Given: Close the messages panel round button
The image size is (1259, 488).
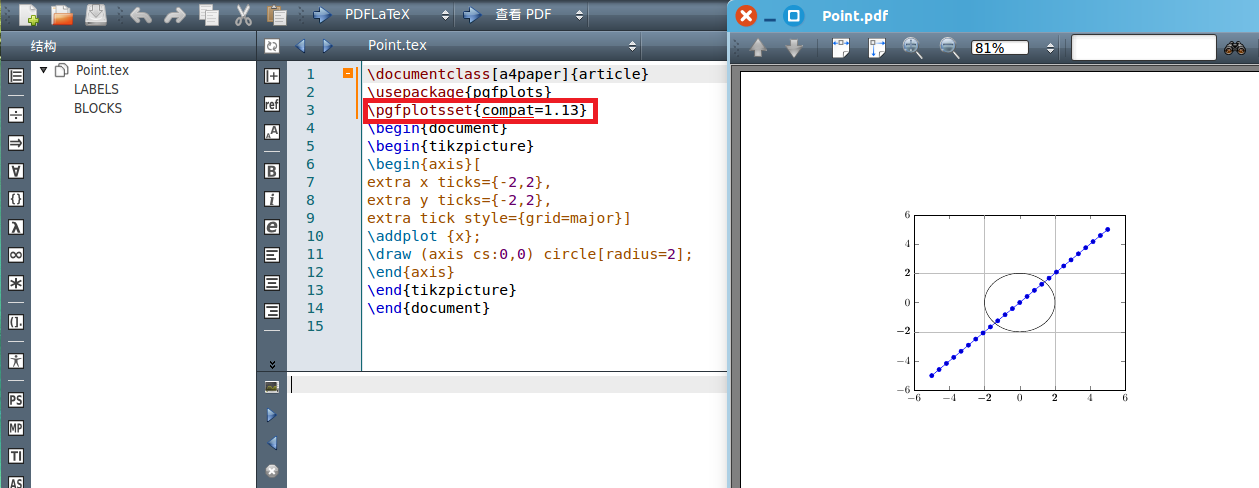Looking at the screenshot, I should [x=271, y=470].
